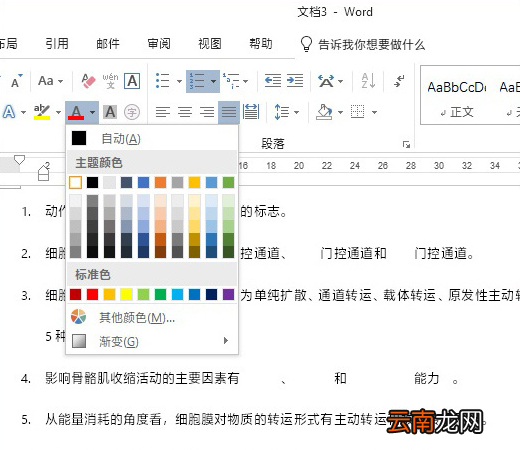
Task: Click the shading paint bucket icon
Action: point(325,112)
